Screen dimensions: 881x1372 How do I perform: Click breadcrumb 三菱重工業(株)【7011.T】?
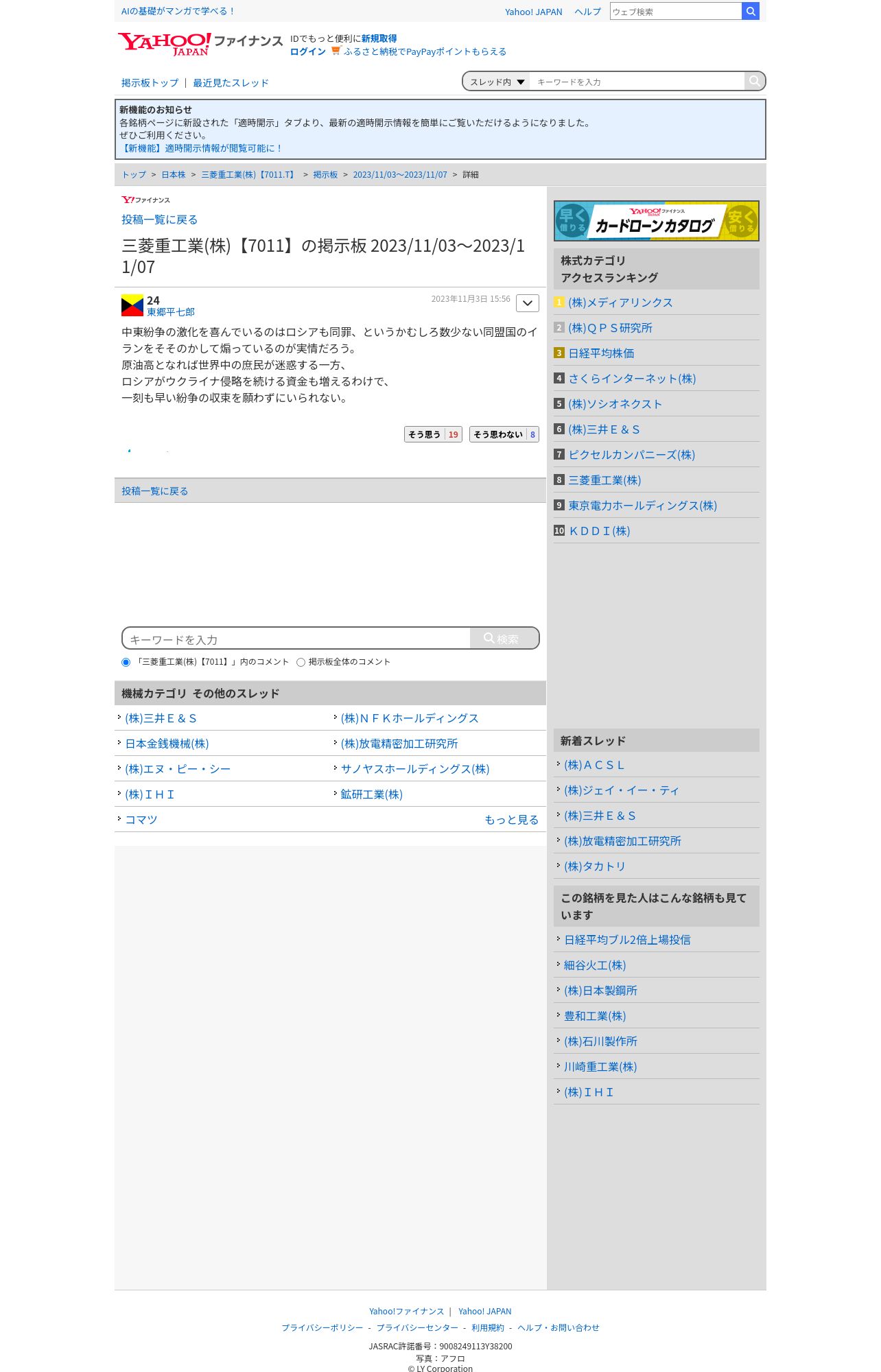click(249, 175)
